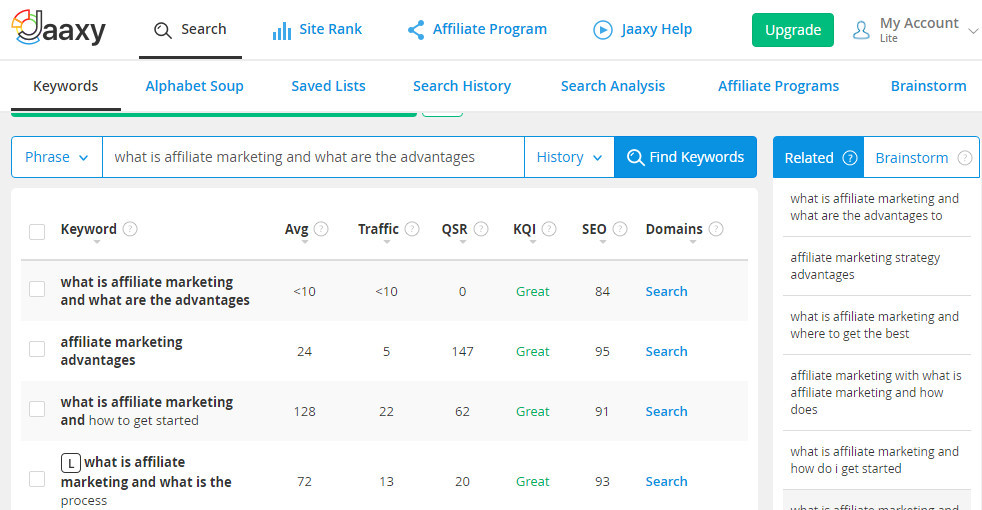Select related 'what are the advantages to'

pyautogui.click(x=876, y=207)
